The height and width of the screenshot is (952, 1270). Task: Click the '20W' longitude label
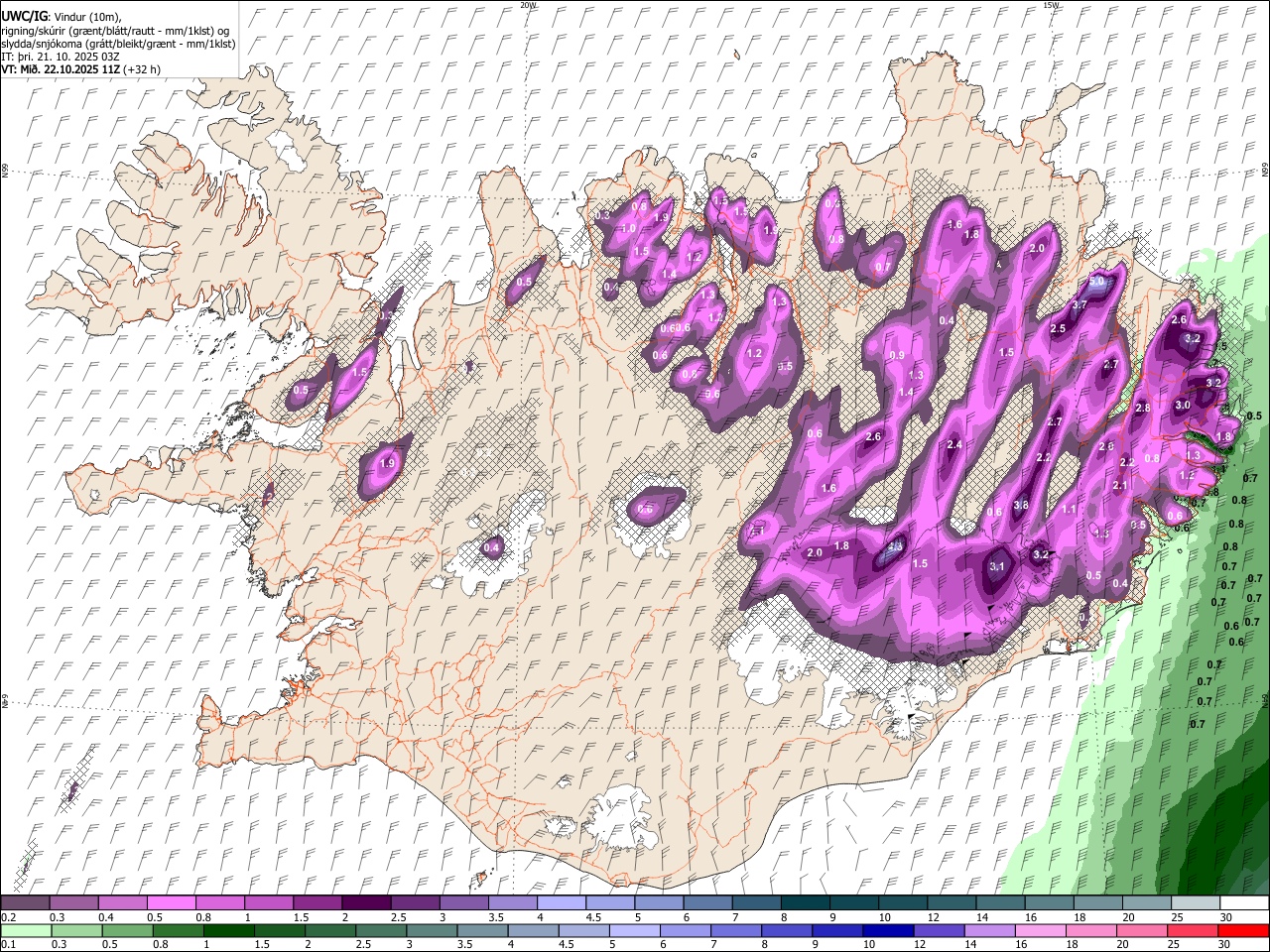529,5
